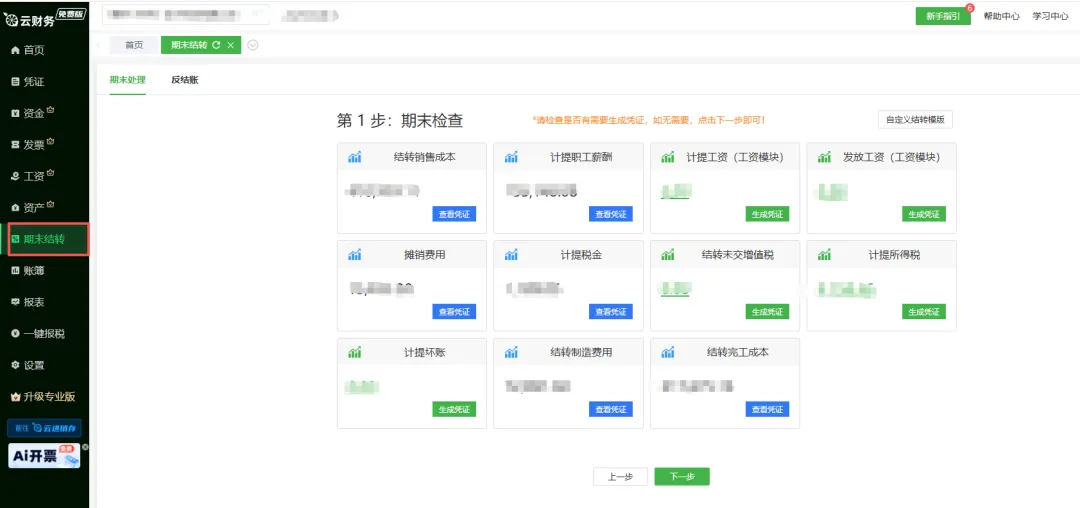Screen dimensions: 1080x508
Task: Click 生成凭证 for 发放工资（工资模块）
Action: [x=924, y=214]
